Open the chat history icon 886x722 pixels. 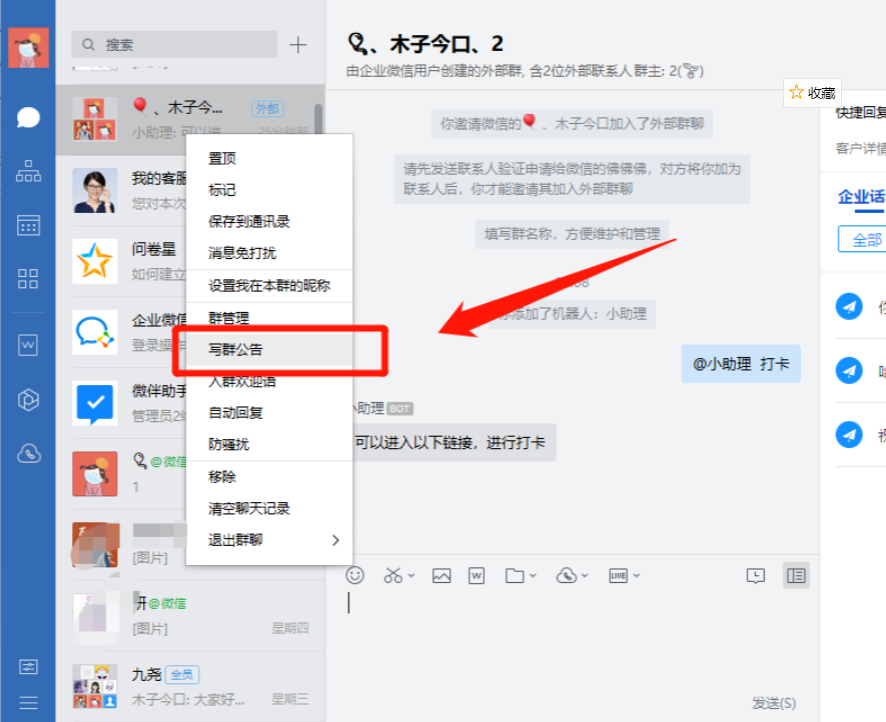[x=755, y=576]
